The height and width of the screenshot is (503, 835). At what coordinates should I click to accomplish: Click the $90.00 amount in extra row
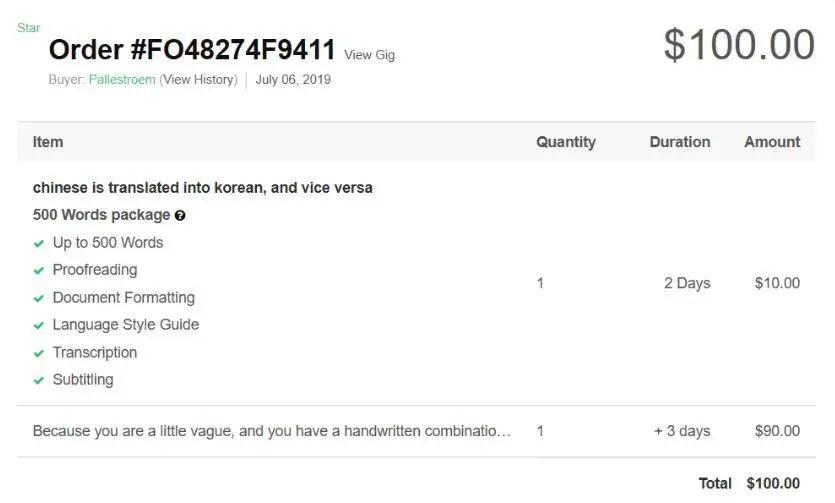click(x=777, y=432)
